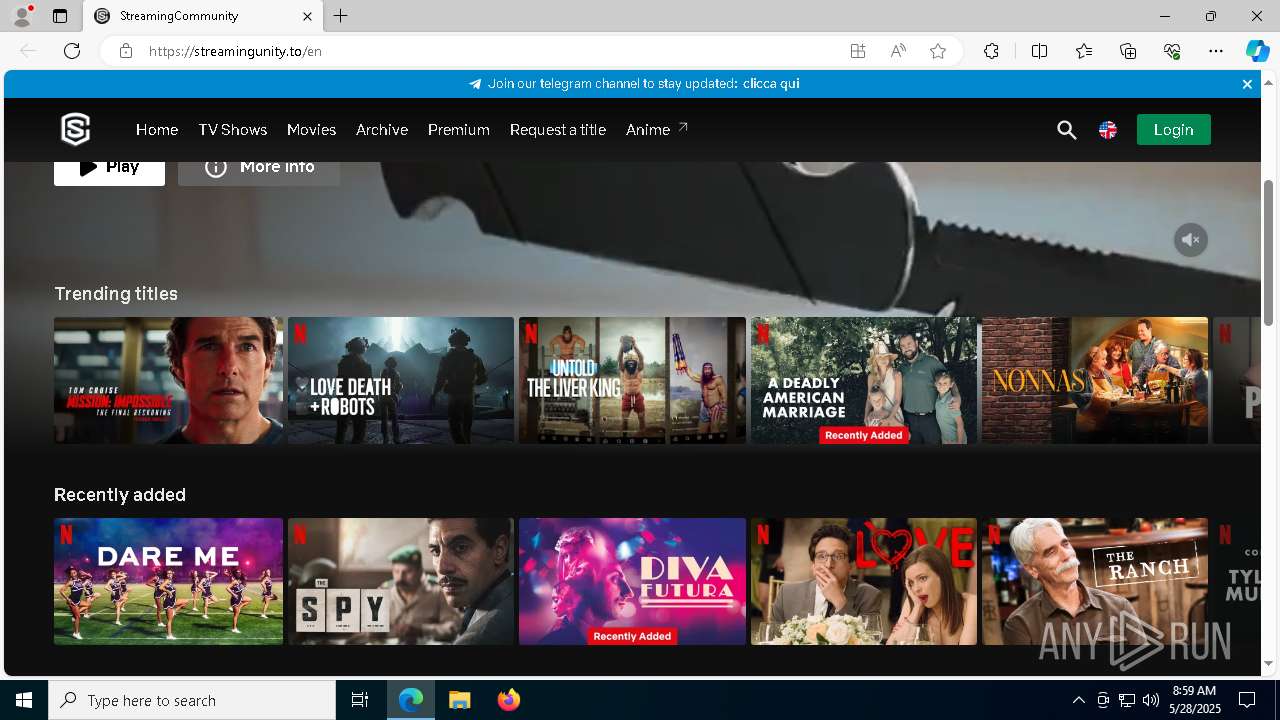Open Mission: Impossible thumbnail
This screenshot has width=1280, height=720.
point(168,380)
